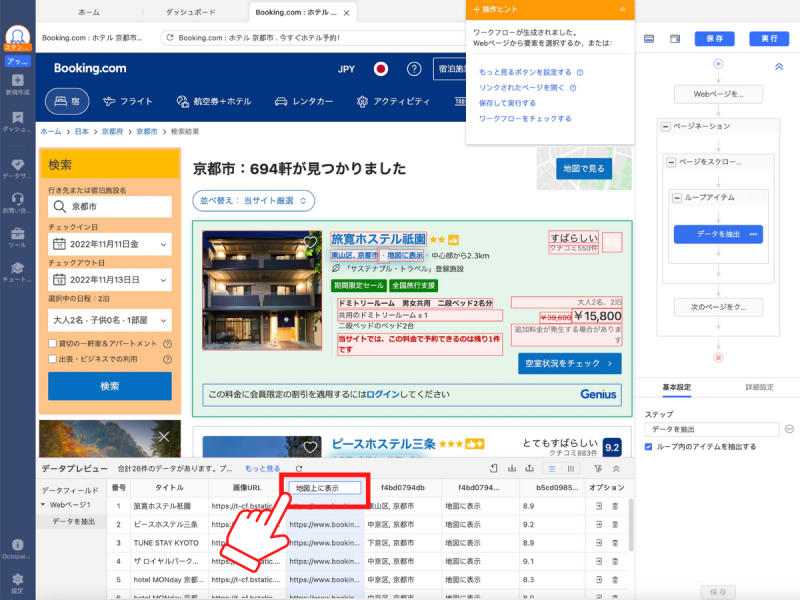Open the 基本設定 tab

click(x=677, y=387)
